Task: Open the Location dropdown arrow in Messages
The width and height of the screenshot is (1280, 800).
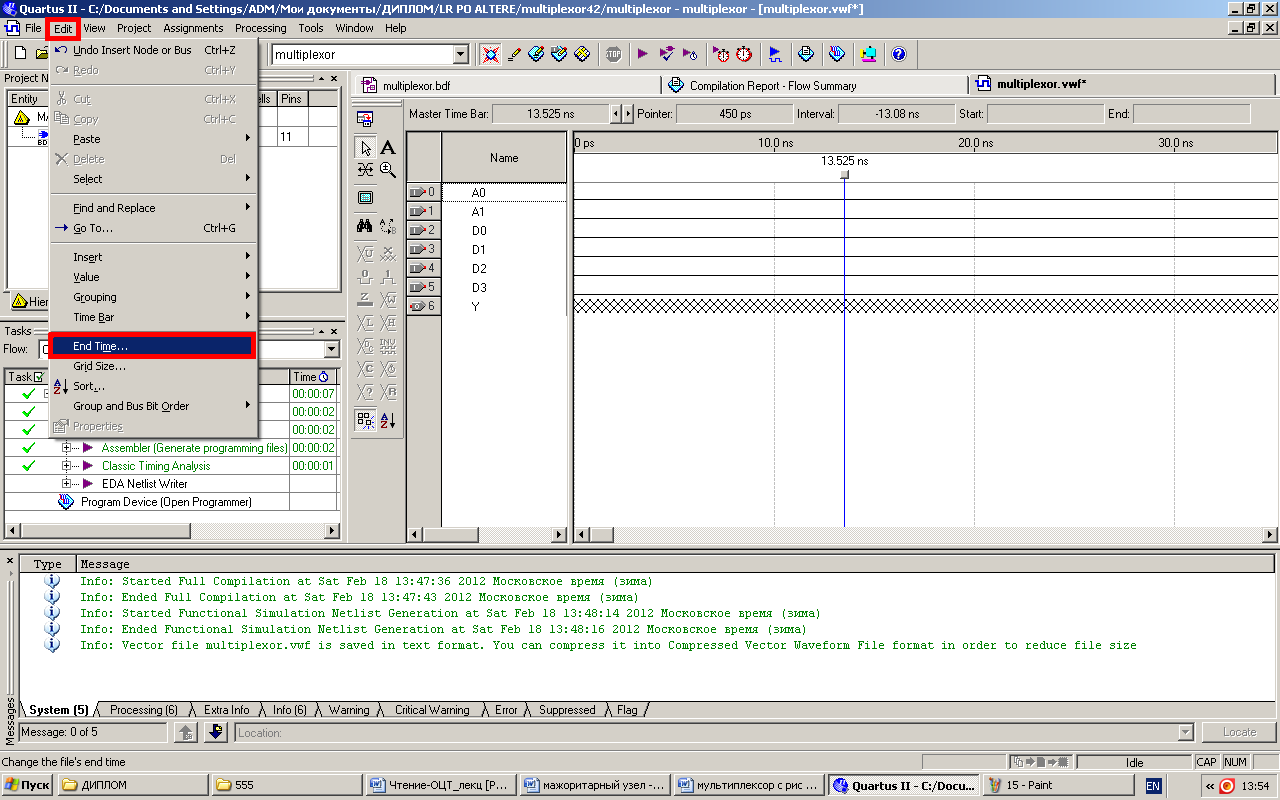Action: point(1186,733)
